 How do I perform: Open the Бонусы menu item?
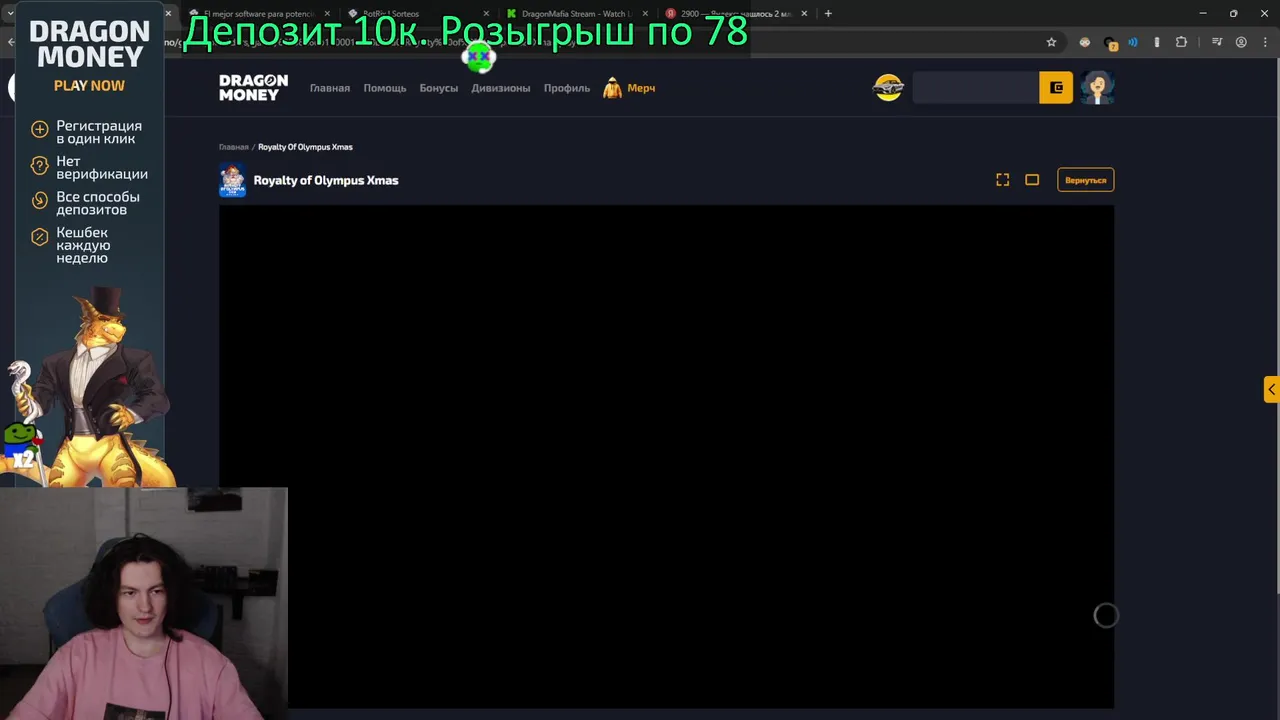coord(438,88)
